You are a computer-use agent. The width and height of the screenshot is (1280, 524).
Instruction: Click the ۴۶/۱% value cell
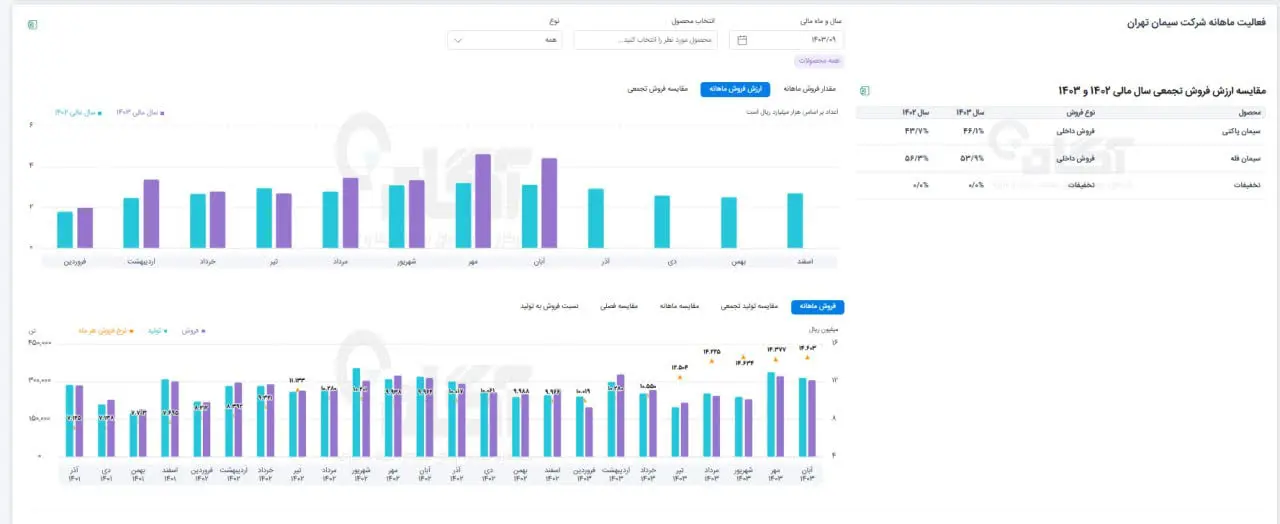(x=973, y=131)
